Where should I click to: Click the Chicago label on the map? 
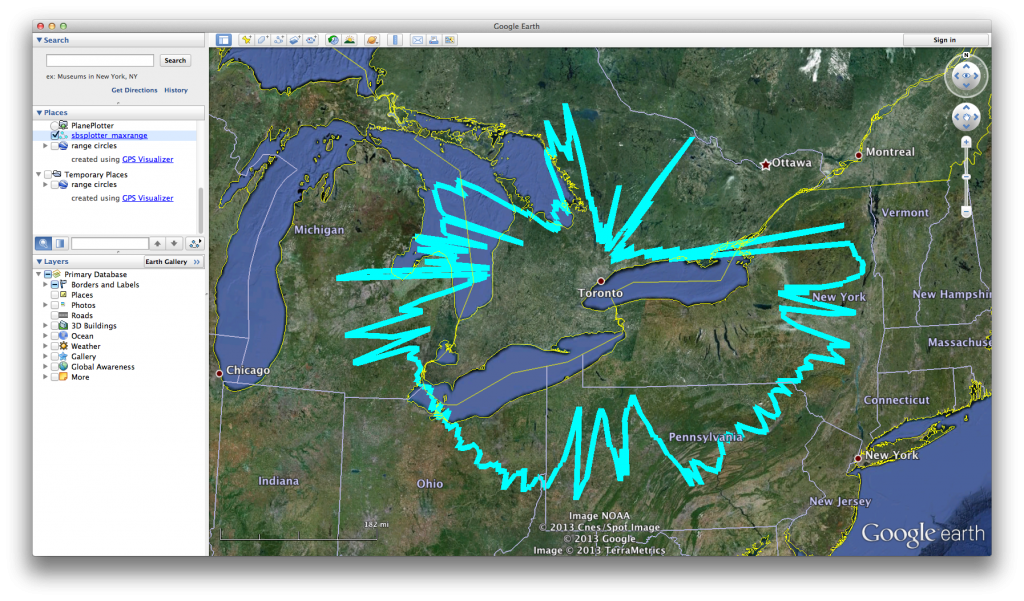[x=248, y=370]
